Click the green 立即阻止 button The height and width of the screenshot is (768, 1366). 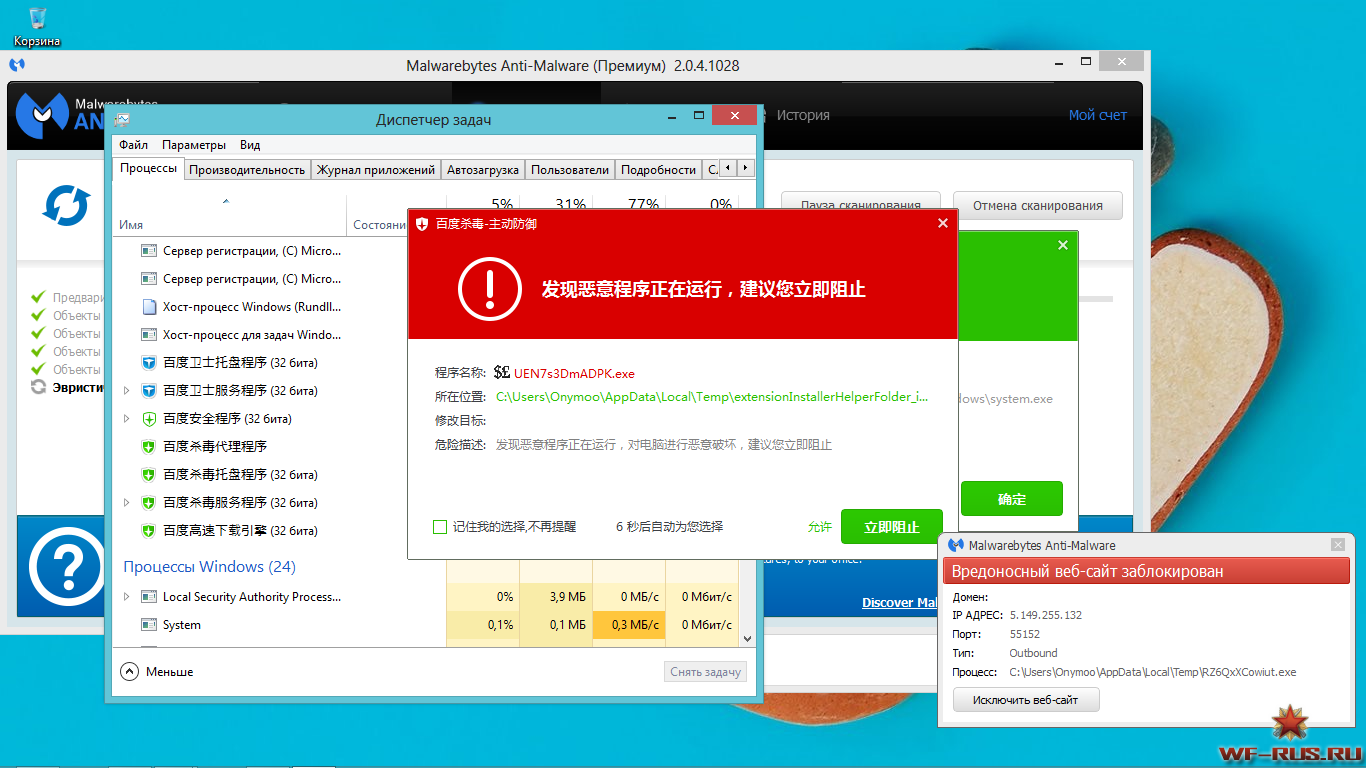[892, 527]
